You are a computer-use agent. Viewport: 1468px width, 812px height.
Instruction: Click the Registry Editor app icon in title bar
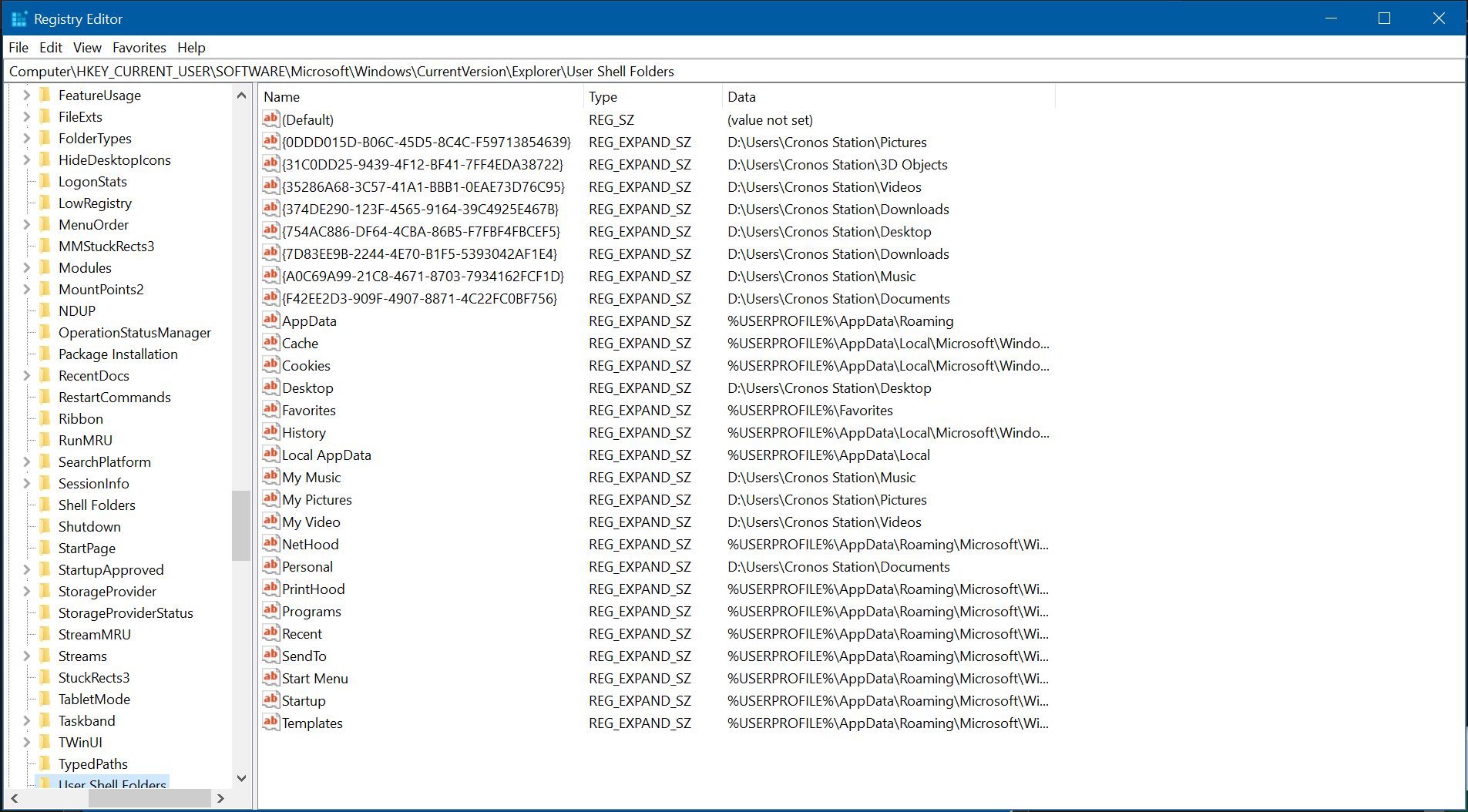[x=19, y=18]
